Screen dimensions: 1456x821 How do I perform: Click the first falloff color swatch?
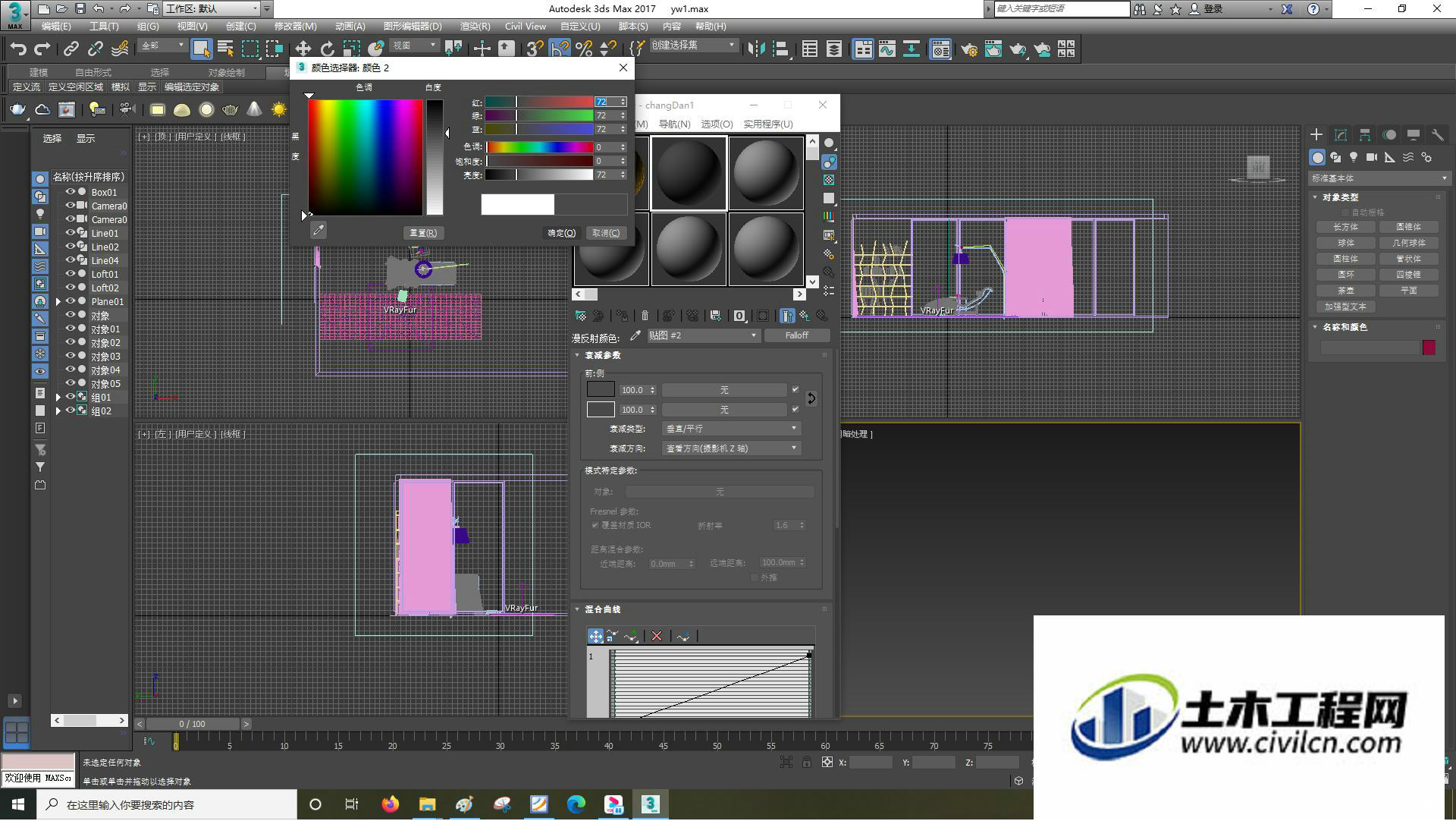click(601, 389)
